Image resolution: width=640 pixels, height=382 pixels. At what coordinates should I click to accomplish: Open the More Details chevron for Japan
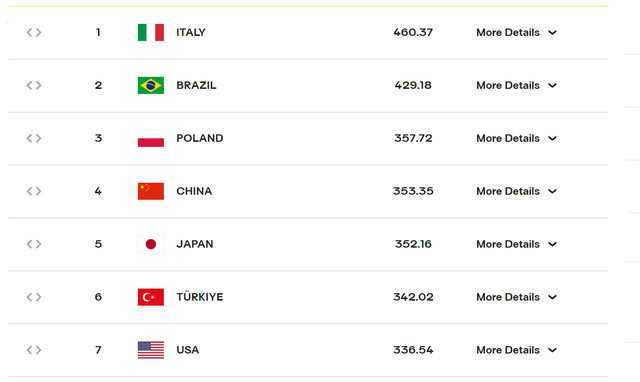[552, 244]
